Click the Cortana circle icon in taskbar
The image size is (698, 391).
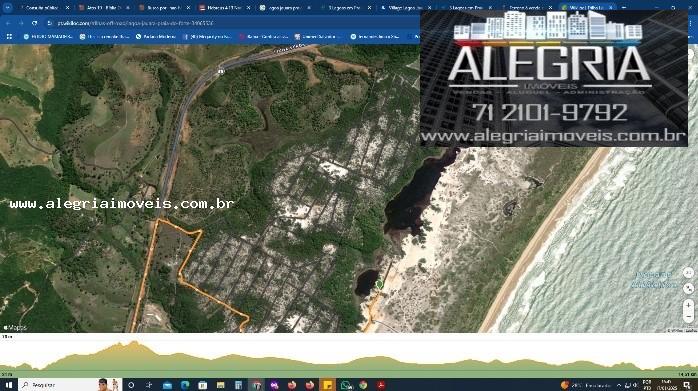click(x=131, y=385)
